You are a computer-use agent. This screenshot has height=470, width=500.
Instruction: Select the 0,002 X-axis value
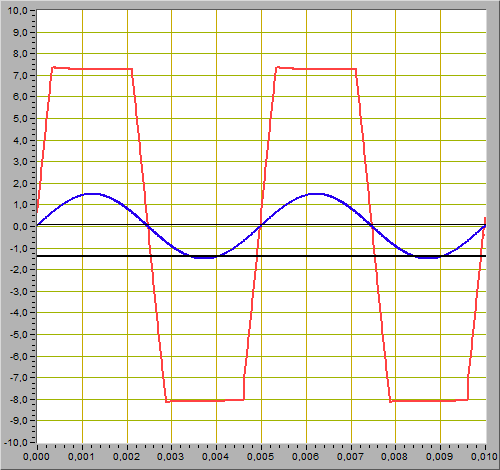[x=127, y=457]
